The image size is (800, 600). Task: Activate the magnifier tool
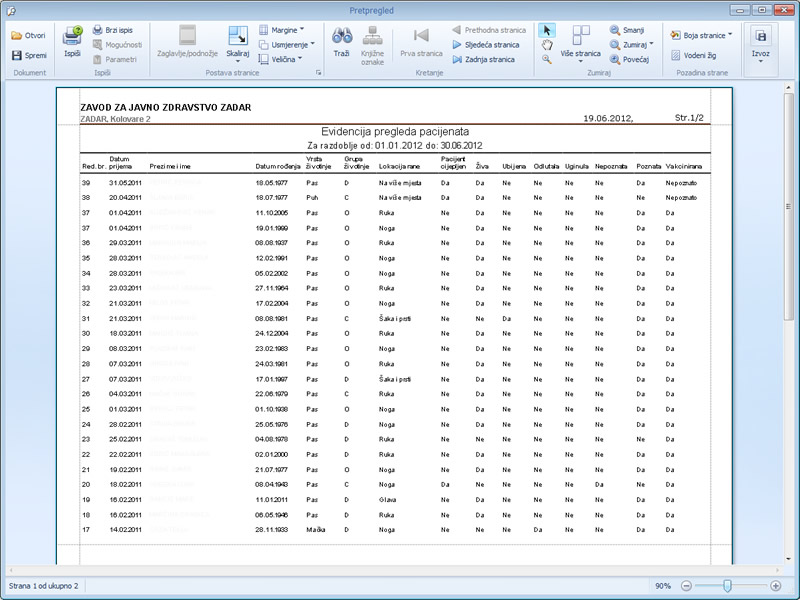[x=546, y=60]
